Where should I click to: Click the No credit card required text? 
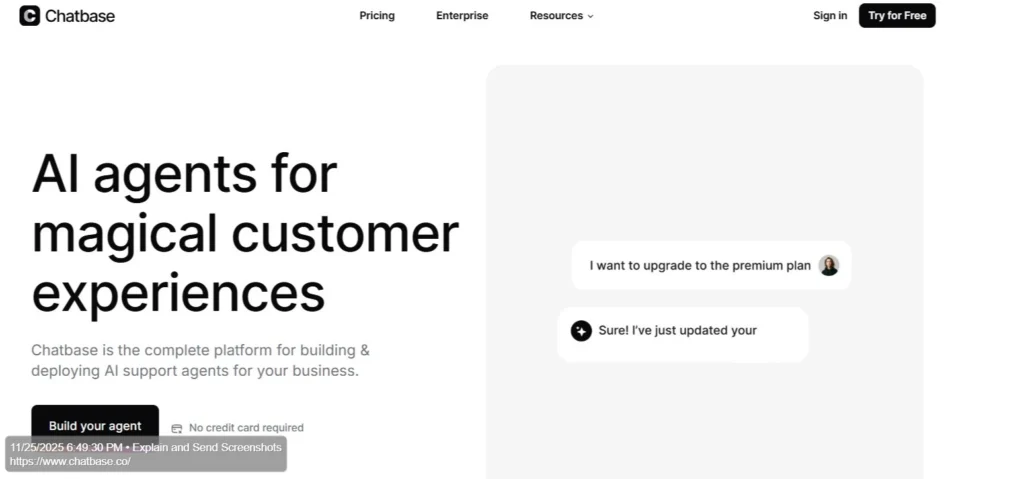(x=246, y=428)
